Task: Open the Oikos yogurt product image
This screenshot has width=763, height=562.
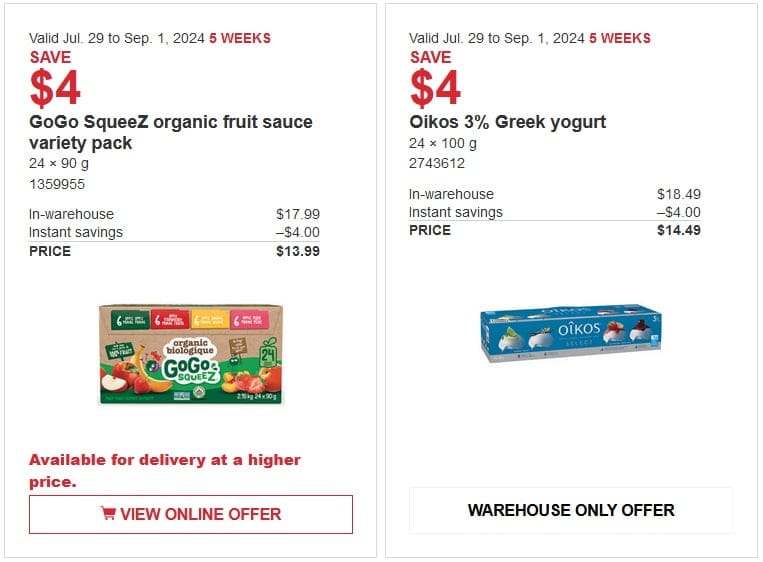Action: (x=571, y=333)
